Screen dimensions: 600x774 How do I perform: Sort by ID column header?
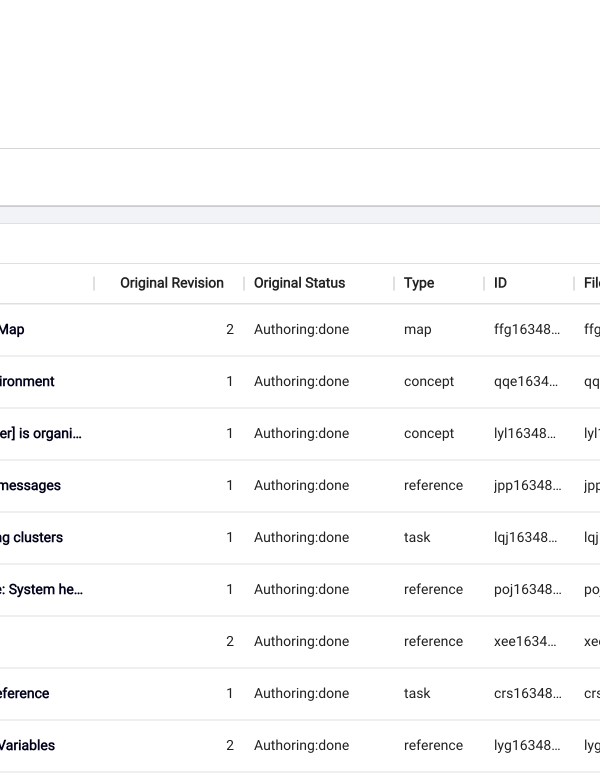click(x=500, y=283)
